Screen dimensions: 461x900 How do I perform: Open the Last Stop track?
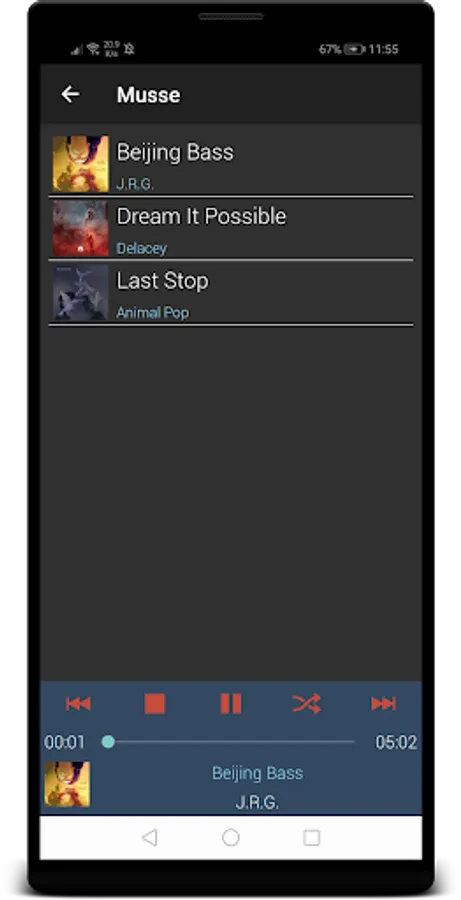coord(231,293)
